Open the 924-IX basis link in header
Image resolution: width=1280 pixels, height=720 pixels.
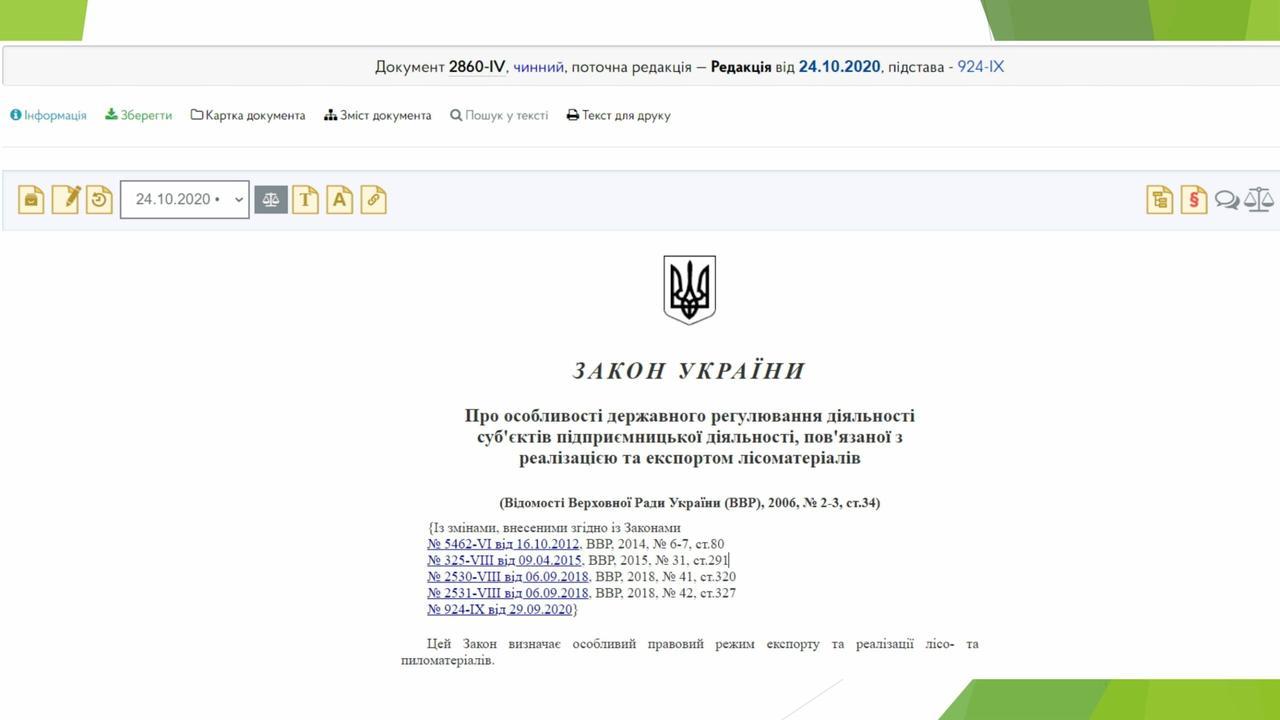(980, 67)
